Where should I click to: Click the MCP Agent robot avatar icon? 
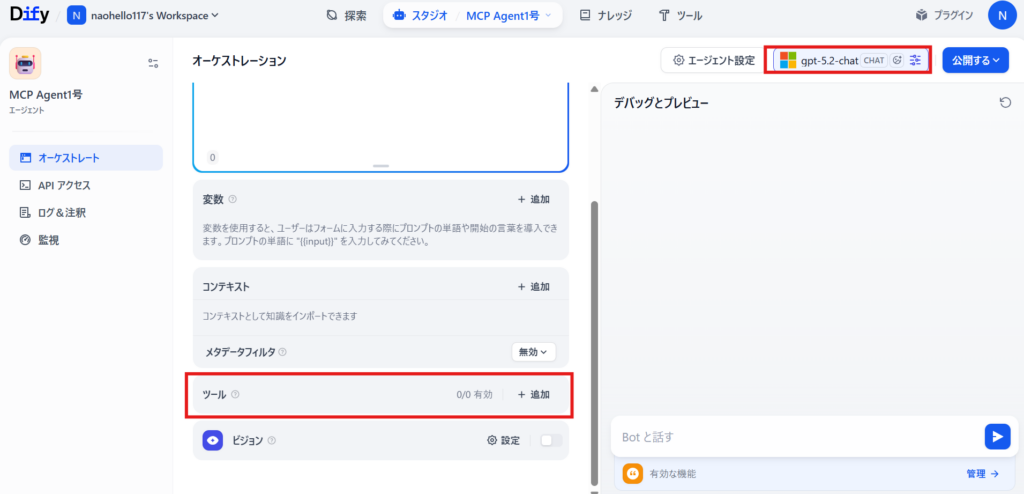pos(25,63)
